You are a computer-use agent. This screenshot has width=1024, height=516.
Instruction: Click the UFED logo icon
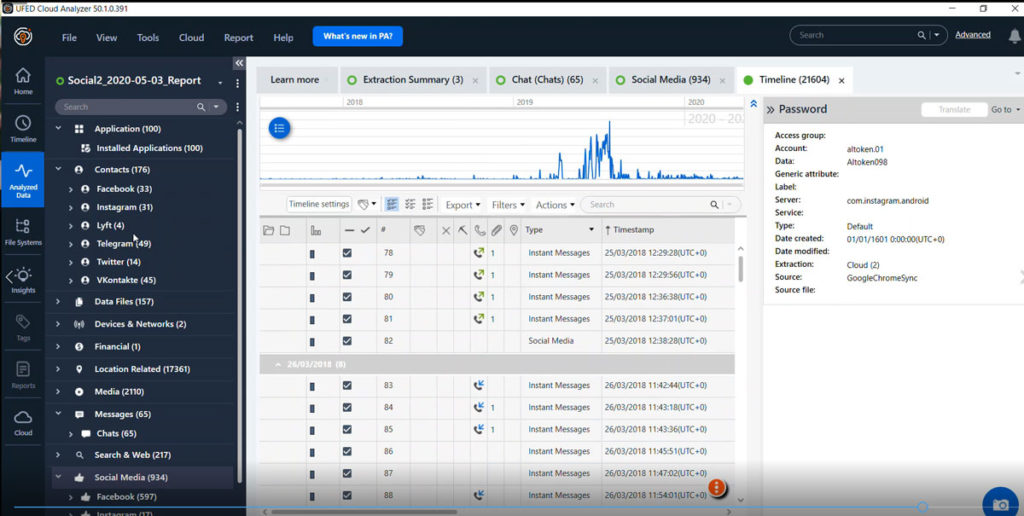pos(23,37)
